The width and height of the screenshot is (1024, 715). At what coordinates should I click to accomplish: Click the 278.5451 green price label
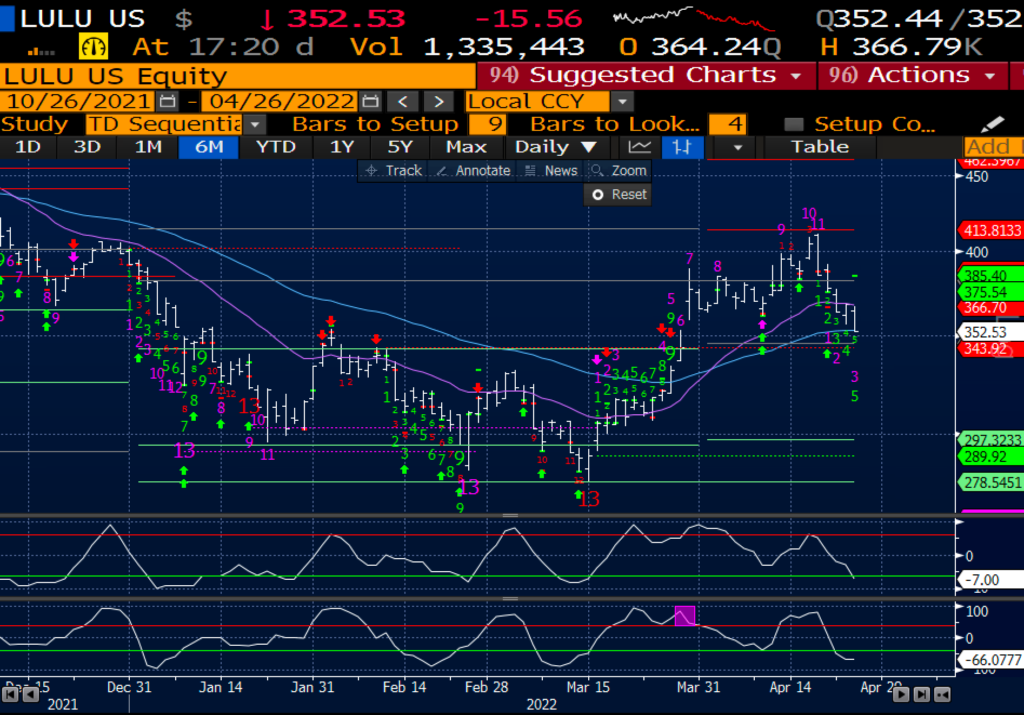[991, 483]
